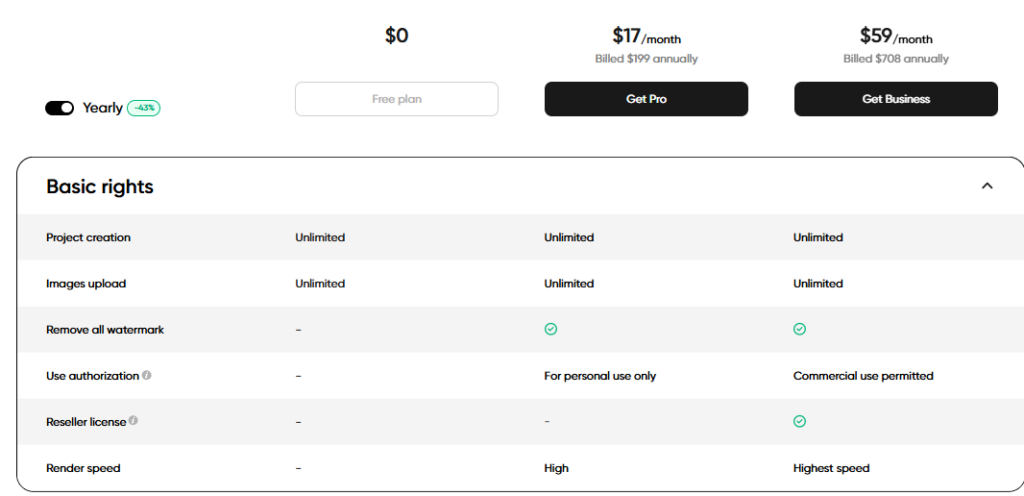1024x496 pixels.
Task: Click the Free plan button
Action: tap(396, 99)
